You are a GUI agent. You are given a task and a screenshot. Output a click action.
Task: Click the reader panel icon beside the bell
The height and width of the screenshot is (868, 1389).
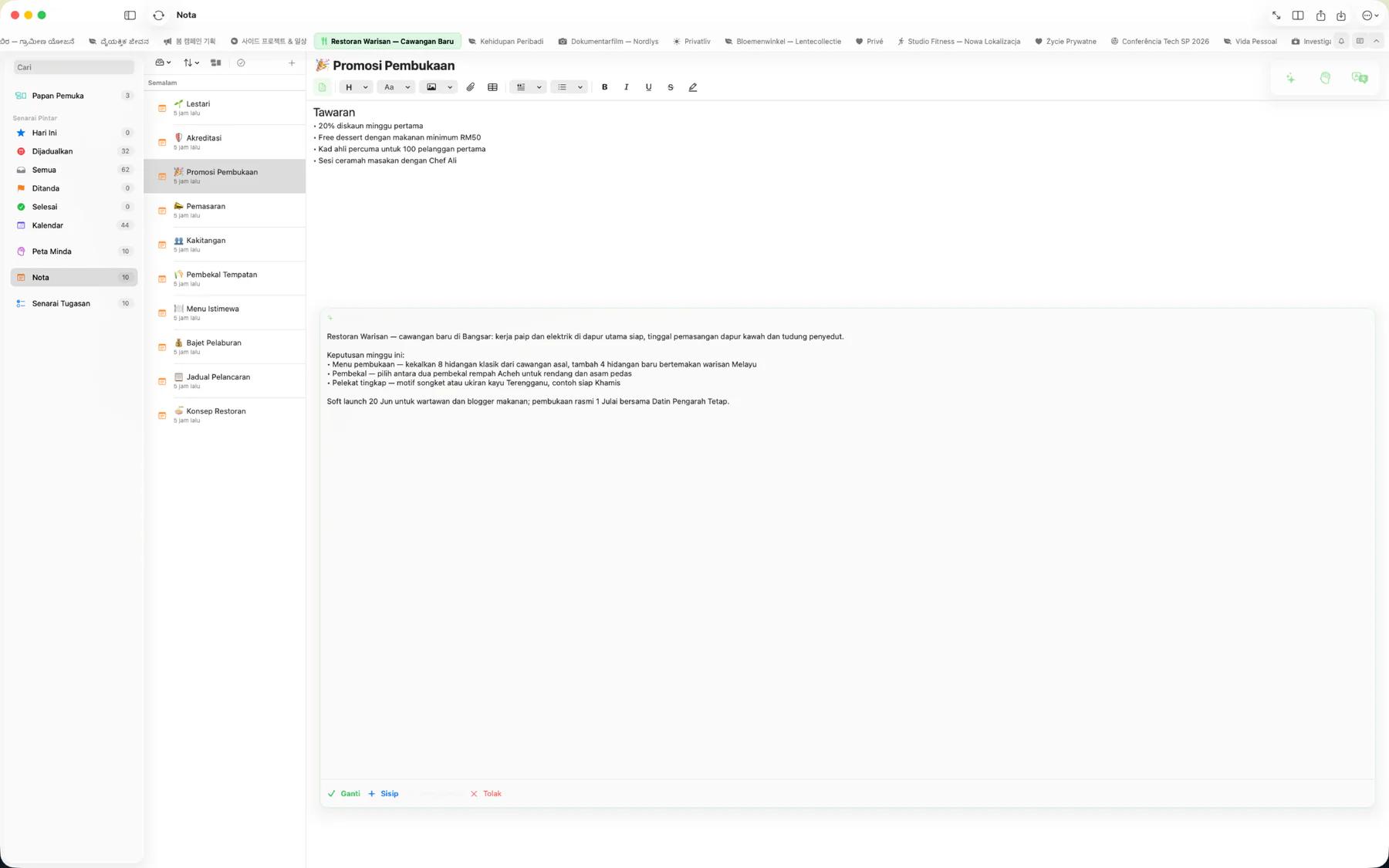1360,42
